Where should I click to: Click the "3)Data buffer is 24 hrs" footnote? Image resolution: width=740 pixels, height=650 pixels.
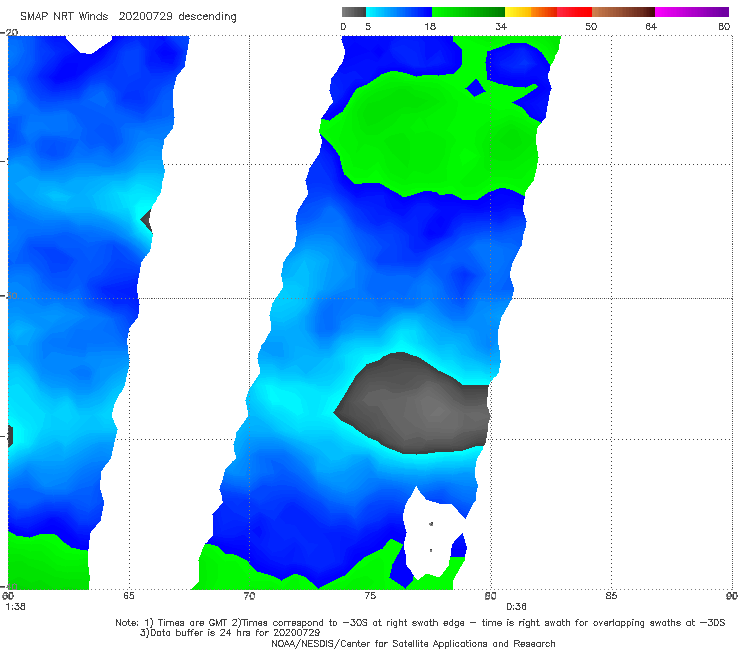point(230,633)
